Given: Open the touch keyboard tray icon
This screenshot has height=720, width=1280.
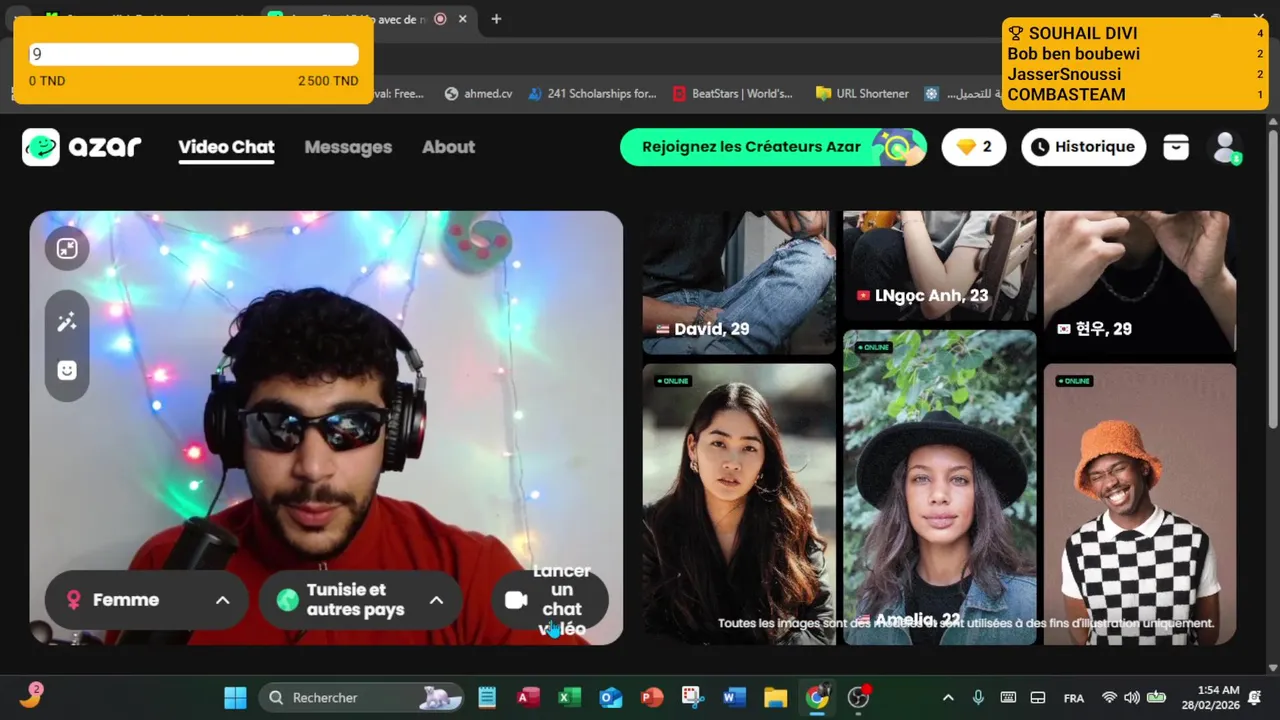Looking at the screenshot, I should coord(1008,697).
